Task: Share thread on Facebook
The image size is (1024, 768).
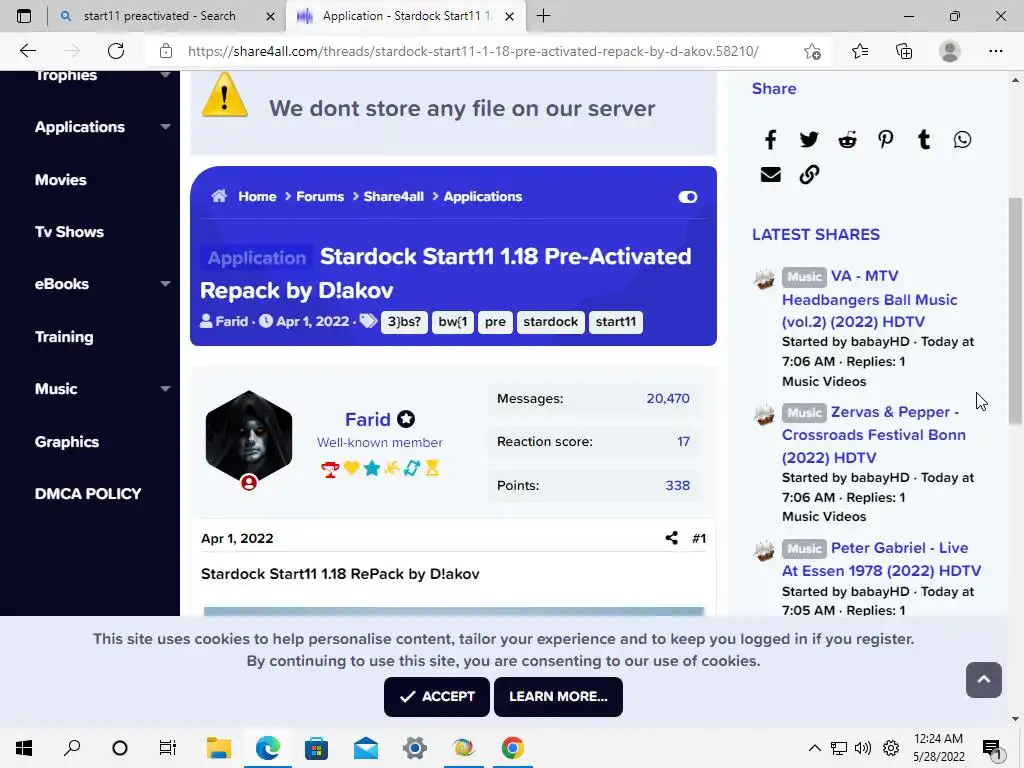Action: click(x=771, y=140)
